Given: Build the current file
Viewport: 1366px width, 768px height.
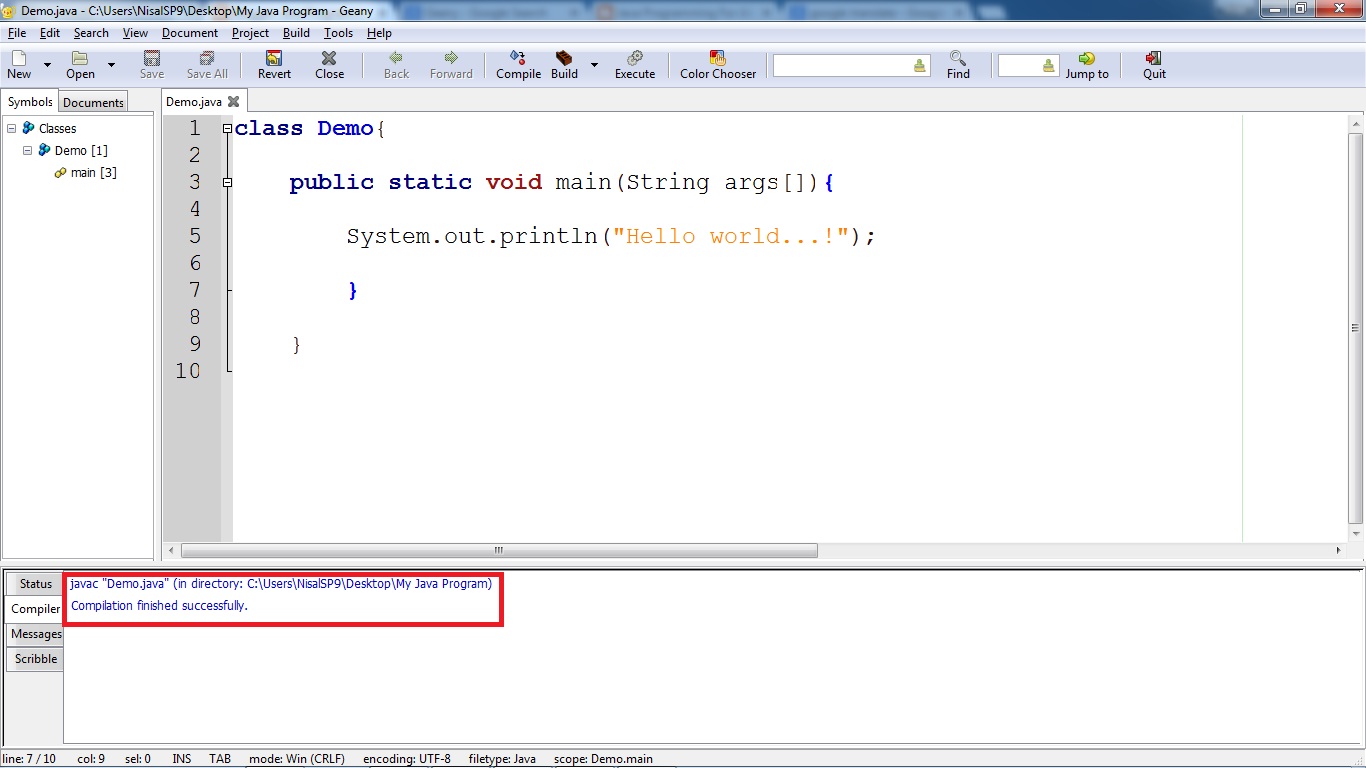Looking at the screenshot, I should point(564,65).
